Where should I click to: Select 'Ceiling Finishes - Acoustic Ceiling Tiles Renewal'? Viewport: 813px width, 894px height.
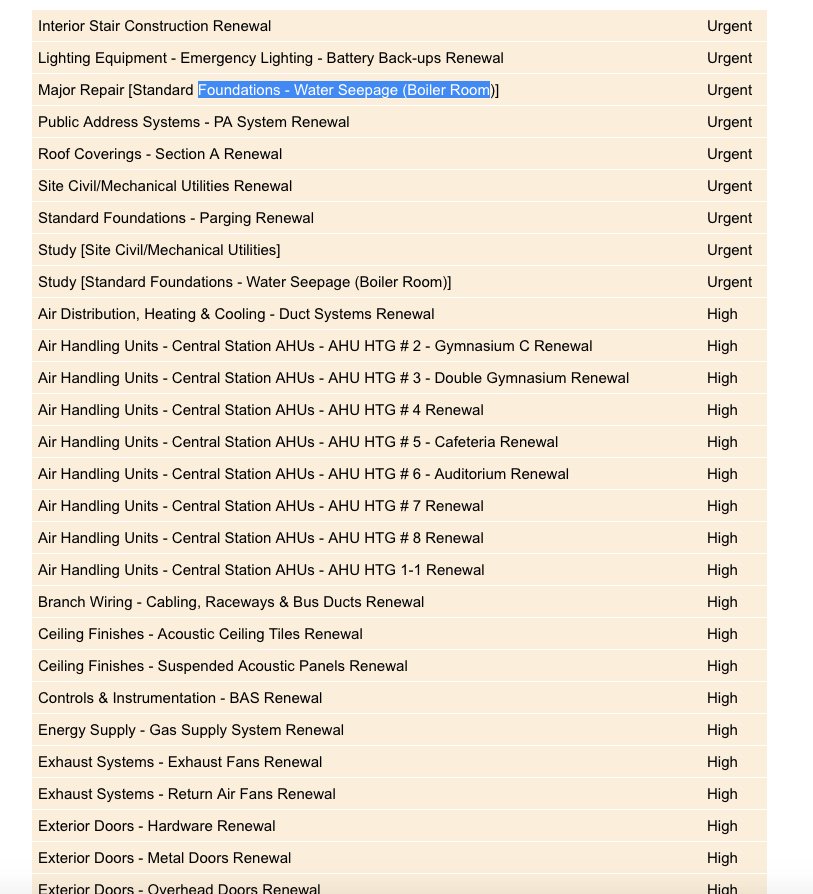200,634
